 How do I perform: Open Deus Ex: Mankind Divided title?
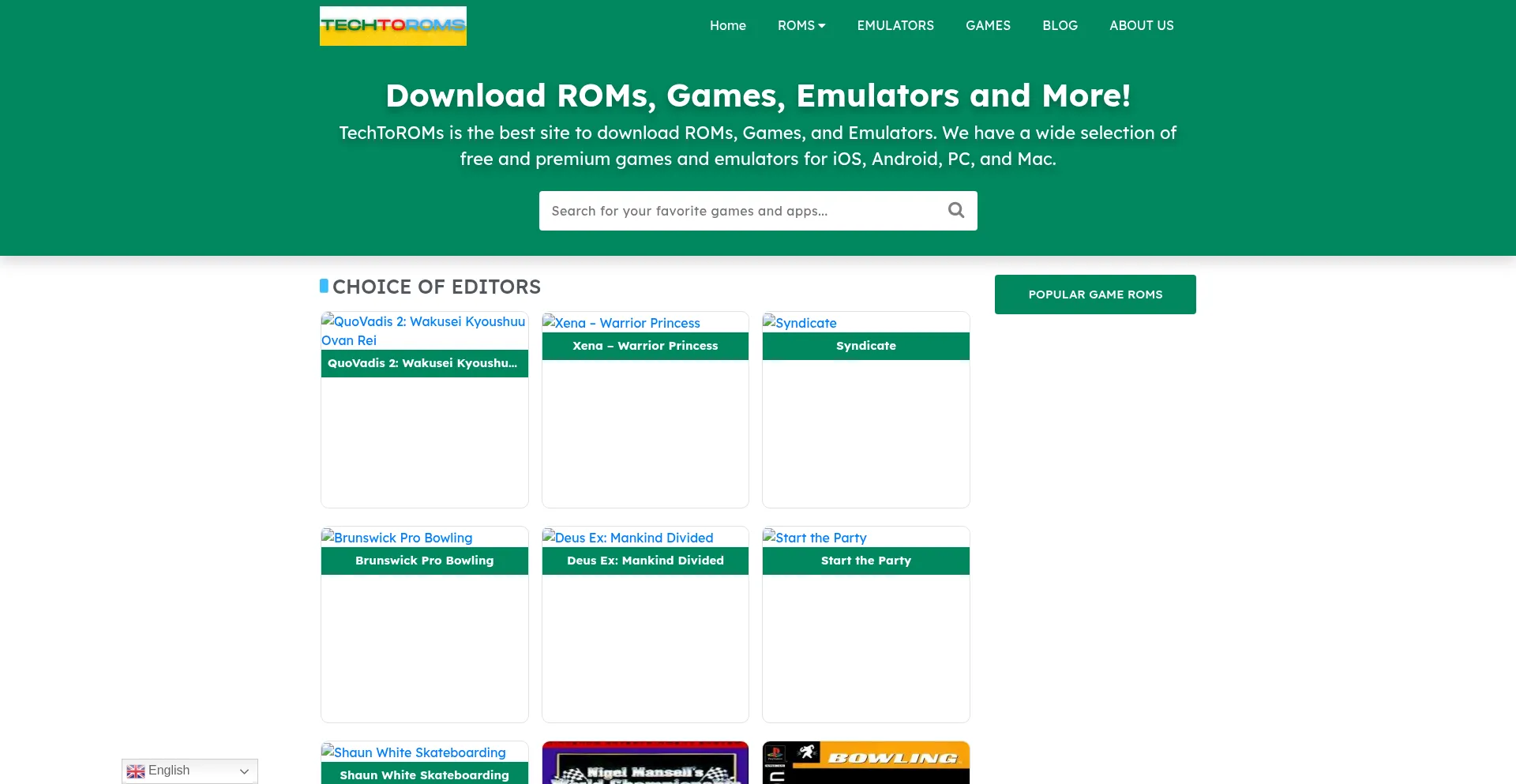point(645,561)
